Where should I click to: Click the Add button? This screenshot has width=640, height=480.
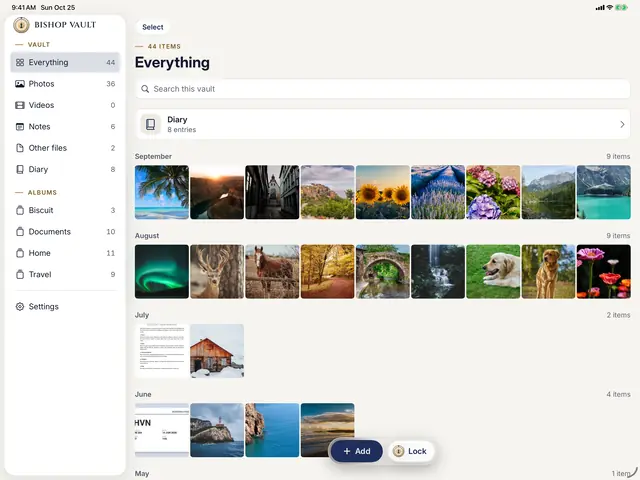click(x=356, y=451)
